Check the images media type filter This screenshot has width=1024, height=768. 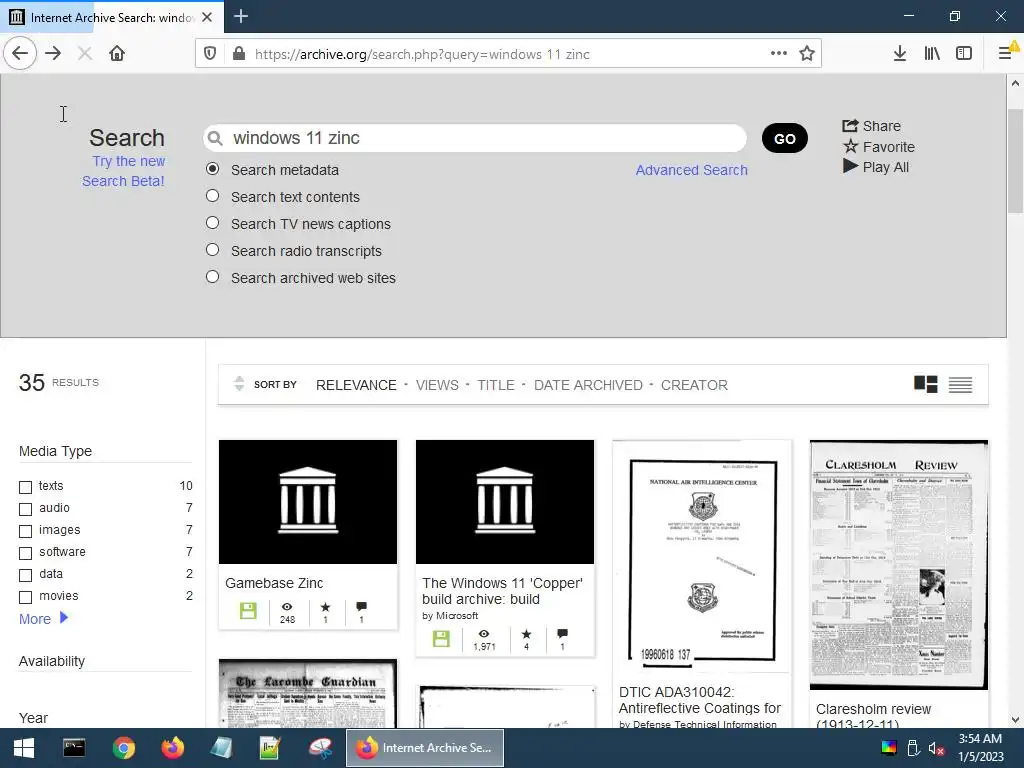[x=25, y=531]
